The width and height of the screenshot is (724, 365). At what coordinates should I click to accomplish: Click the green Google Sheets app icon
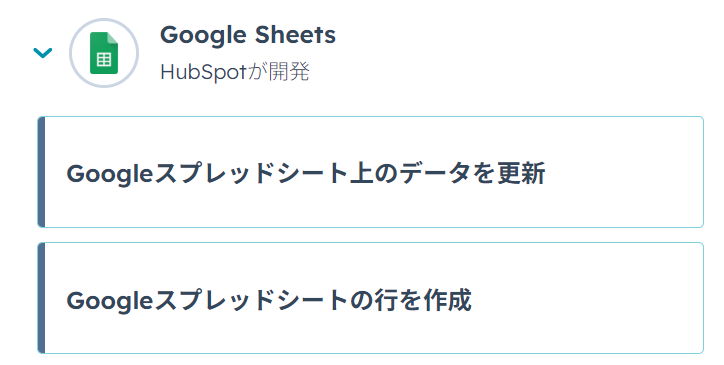[x=104, y=53]
